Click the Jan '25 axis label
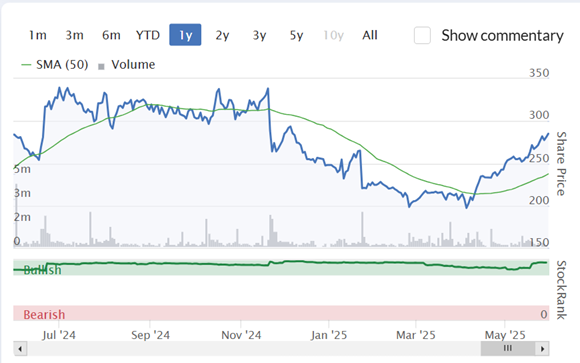The width and height of the screenshot is (580, 363). 329,335
